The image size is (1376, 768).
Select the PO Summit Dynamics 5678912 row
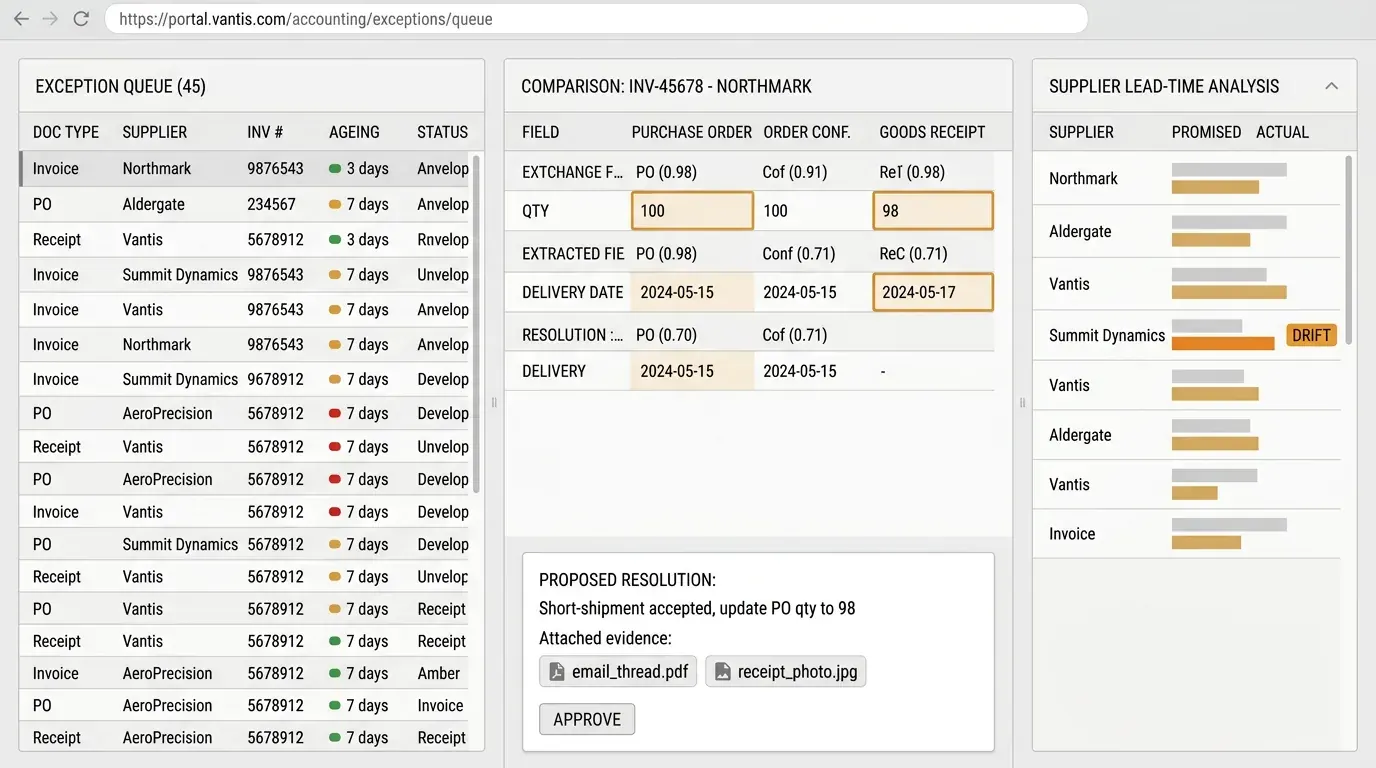pos(246,544)
